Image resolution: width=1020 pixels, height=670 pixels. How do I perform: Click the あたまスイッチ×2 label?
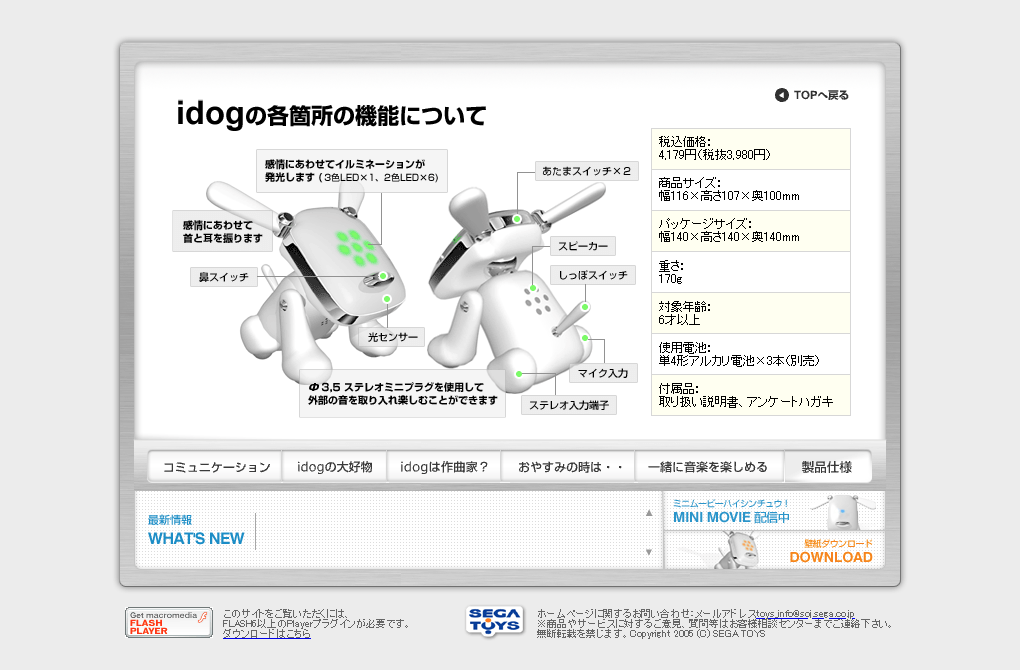click(x=587, y=171)
